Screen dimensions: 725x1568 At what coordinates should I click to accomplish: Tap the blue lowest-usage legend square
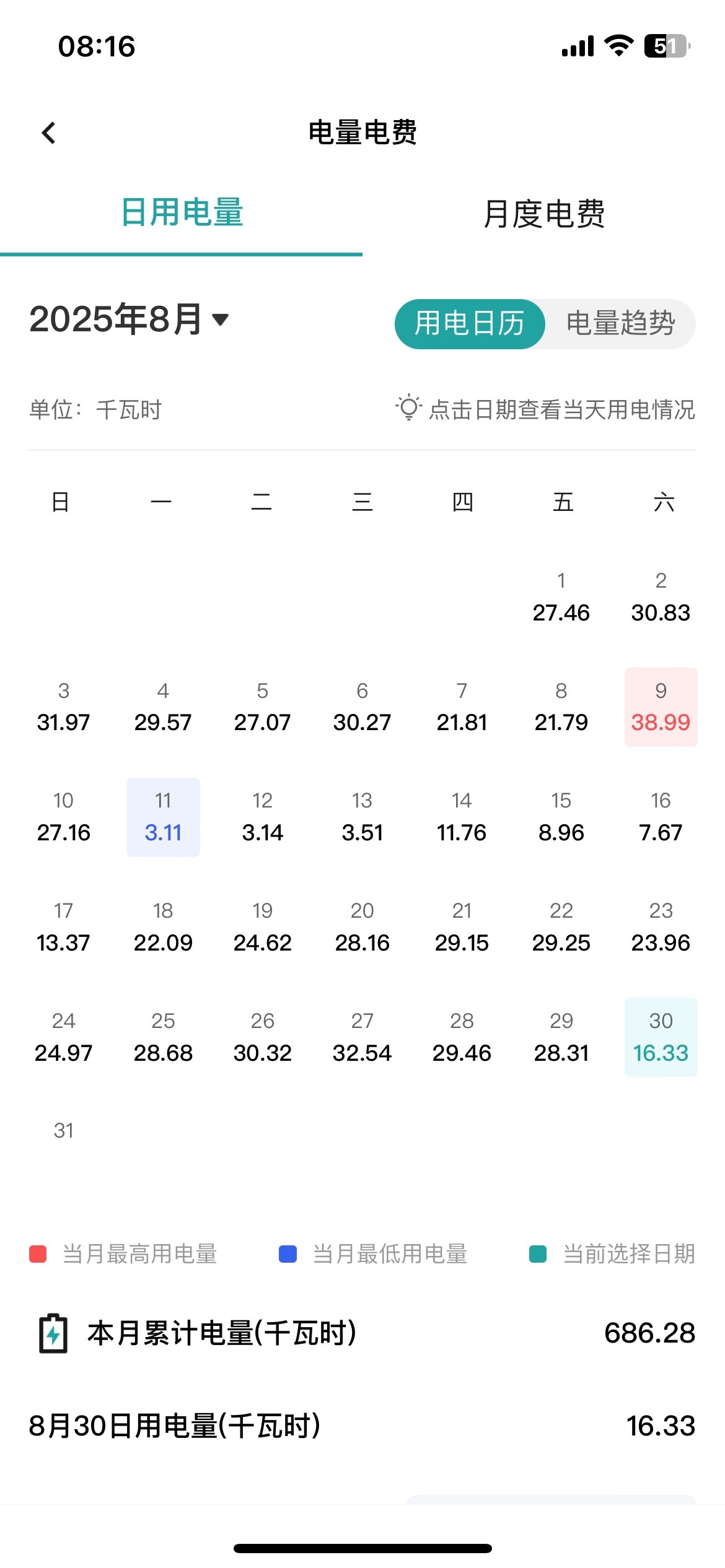288,1254
